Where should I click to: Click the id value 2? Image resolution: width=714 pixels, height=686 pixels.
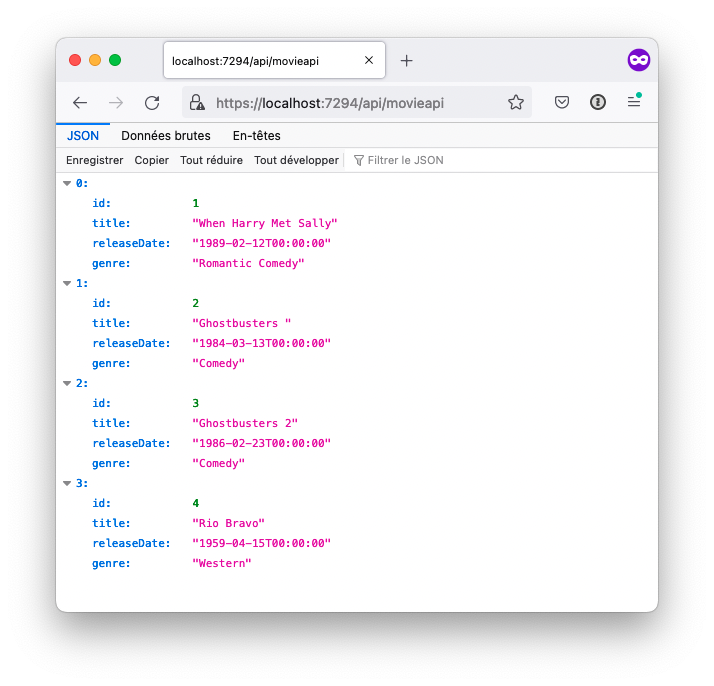196,304
